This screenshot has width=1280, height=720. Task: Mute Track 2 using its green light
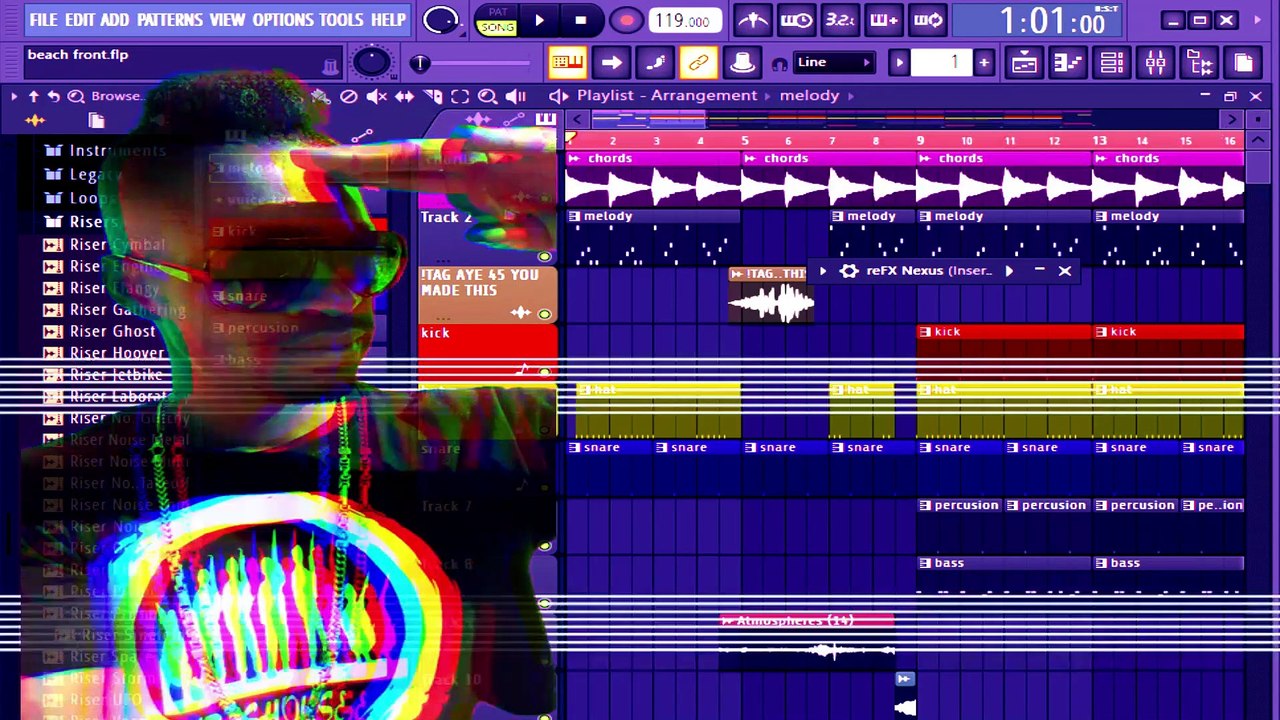coord(545,256)
